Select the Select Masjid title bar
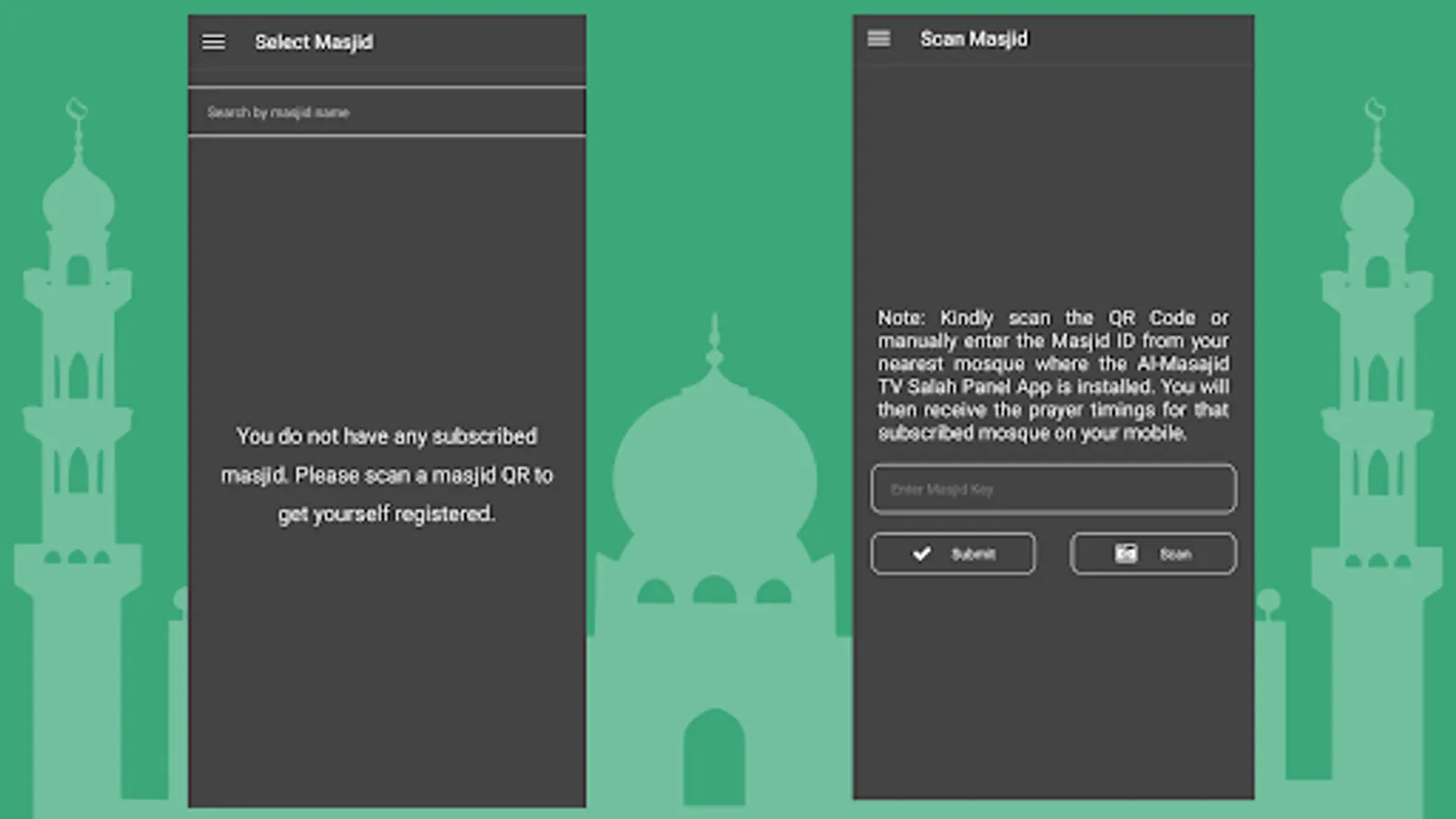This screenshot has width=1456, height=819. tap(313, 41)
